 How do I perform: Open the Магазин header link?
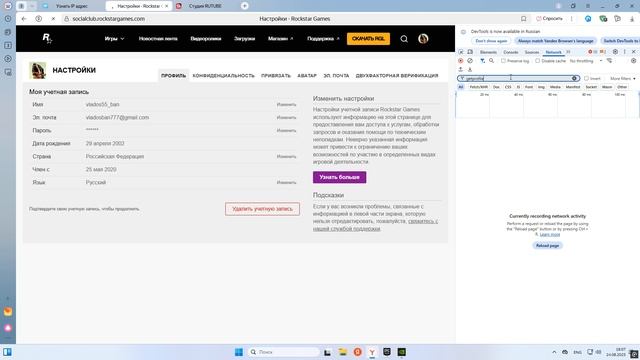(280, 39)
